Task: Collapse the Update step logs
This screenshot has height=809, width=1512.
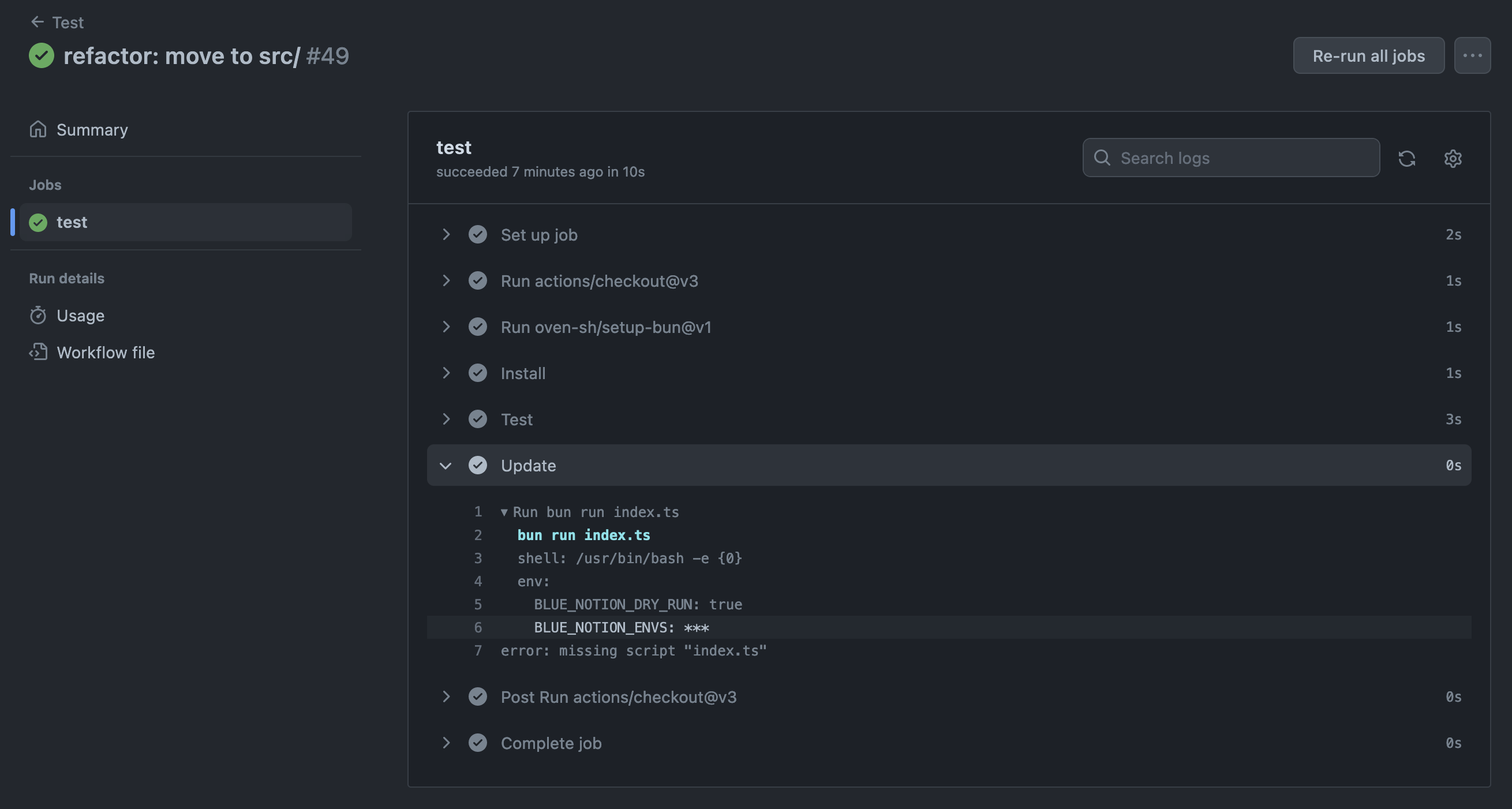Action: click(x=446, y=465)
